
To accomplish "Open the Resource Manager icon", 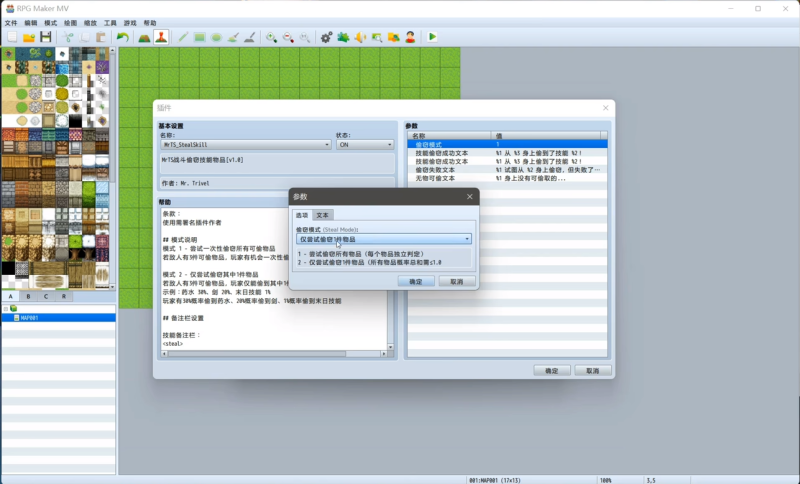I will click(x=393, y=37).
